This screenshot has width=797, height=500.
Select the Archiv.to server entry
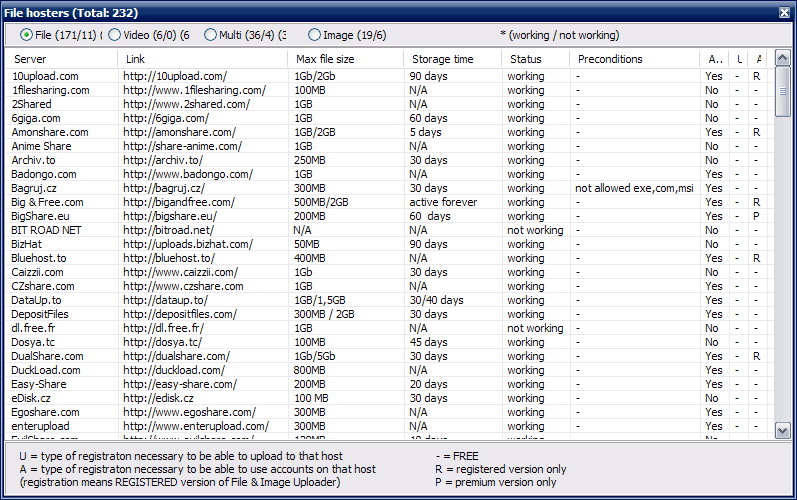click(x=34, y=160)
